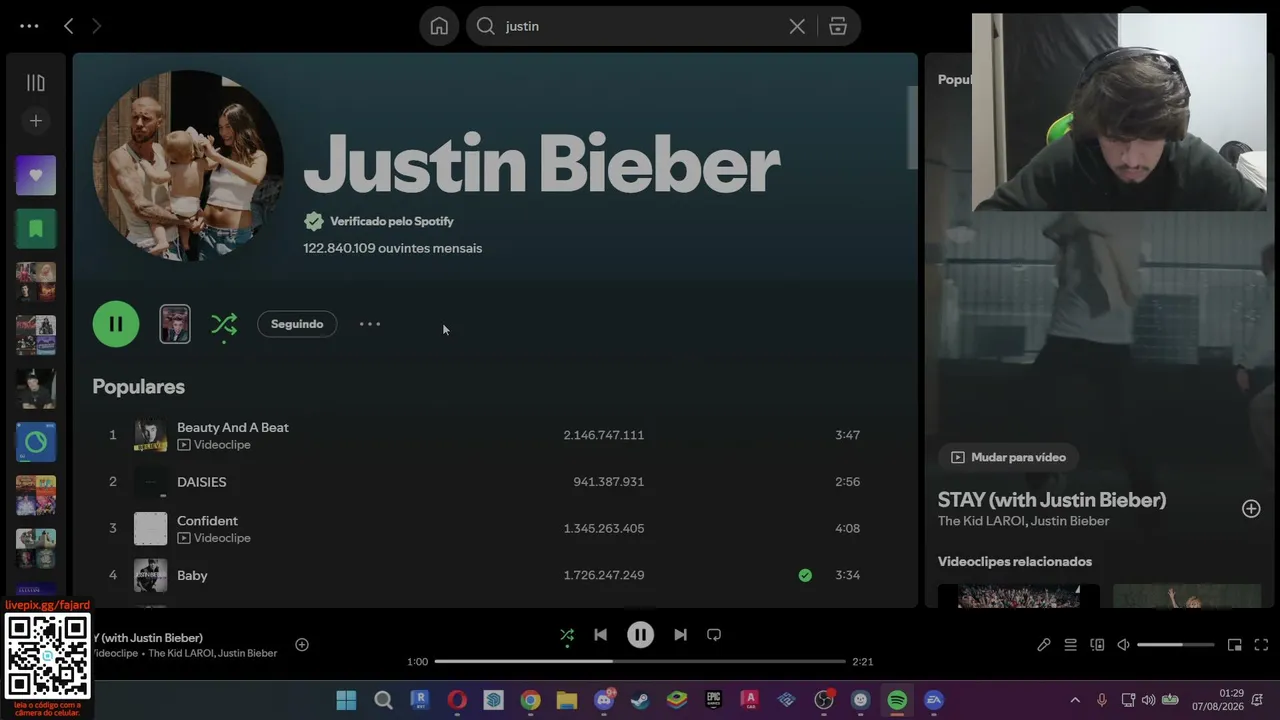The height and width of the screenshot is (720, 1280).
Task: Show hidden system tray icons
Action: coord(1075,700)
